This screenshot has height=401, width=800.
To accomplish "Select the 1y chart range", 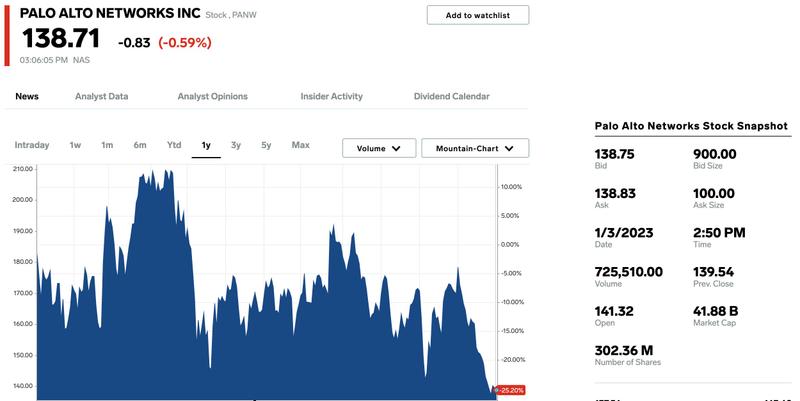I will click(x=206, y=145).
